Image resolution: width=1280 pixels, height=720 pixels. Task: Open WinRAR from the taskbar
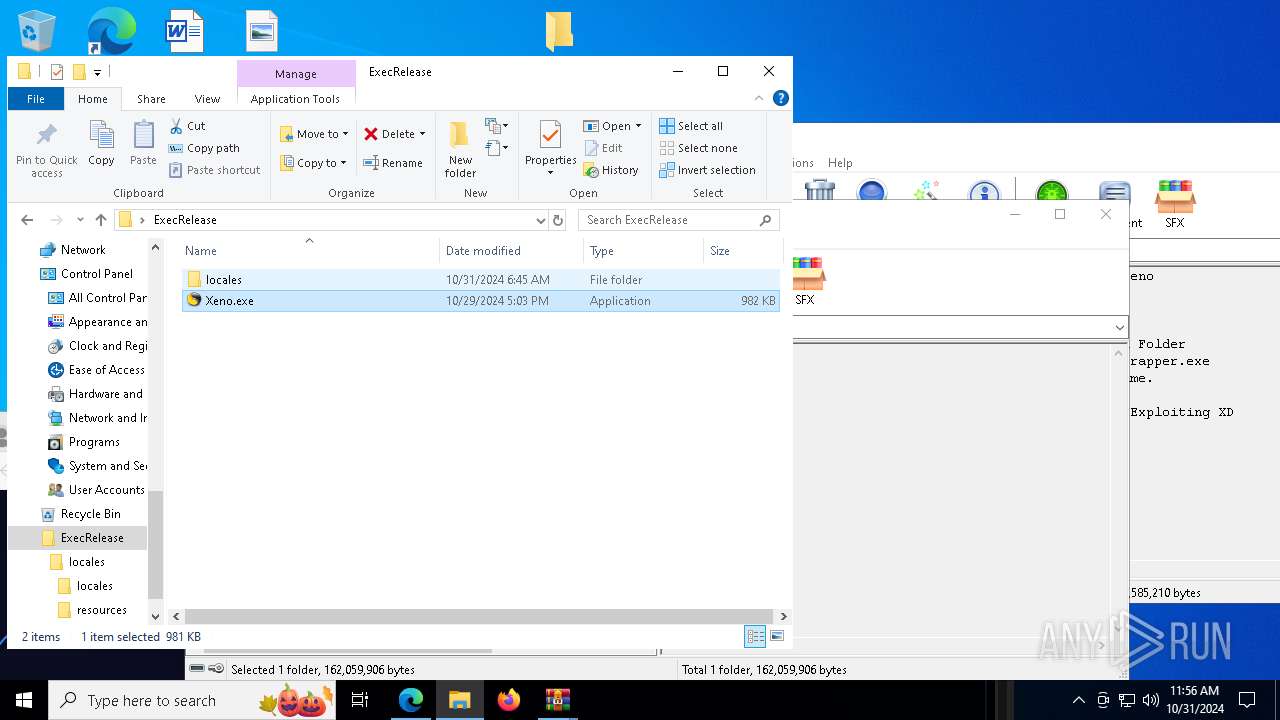point(557,700)
